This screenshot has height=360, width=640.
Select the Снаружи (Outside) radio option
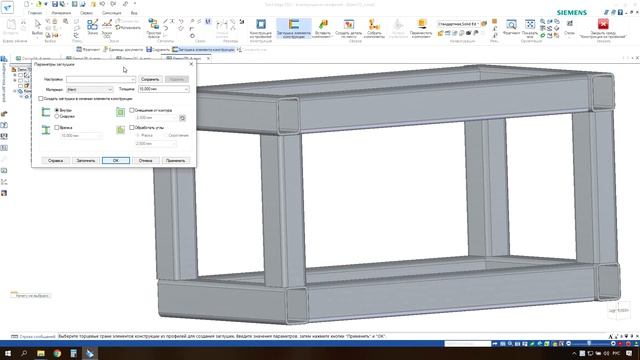(57, 116)
